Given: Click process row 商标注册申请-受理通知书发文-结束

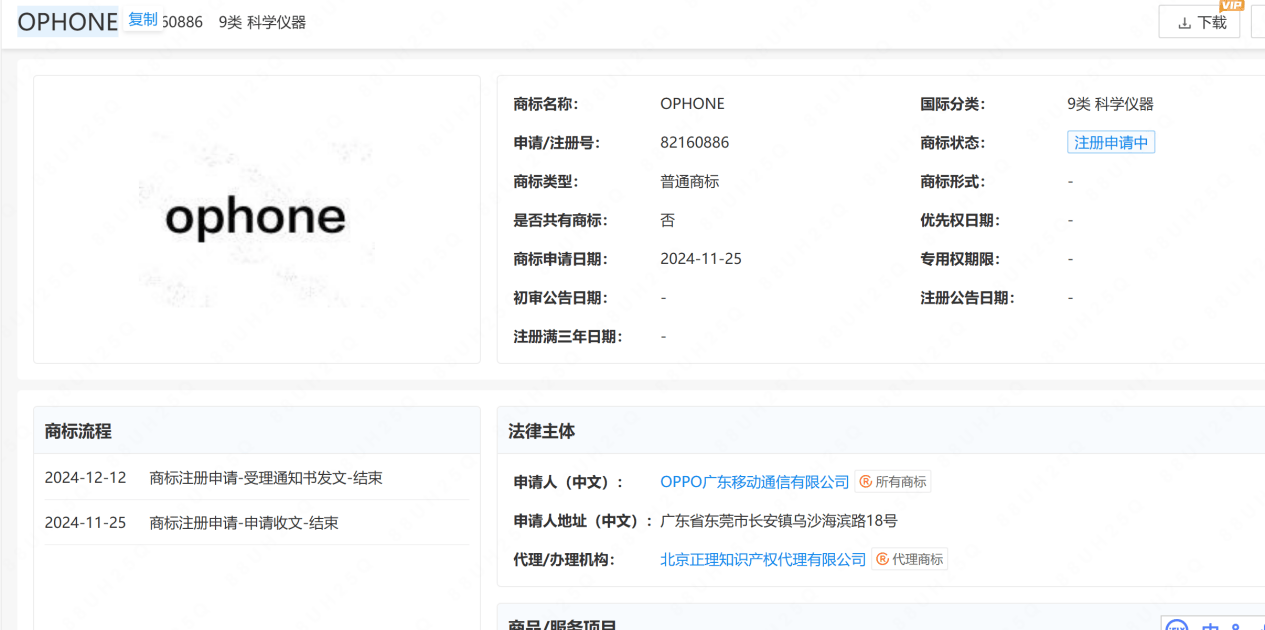Looking at the screenshot, I should tap(266, 478).
